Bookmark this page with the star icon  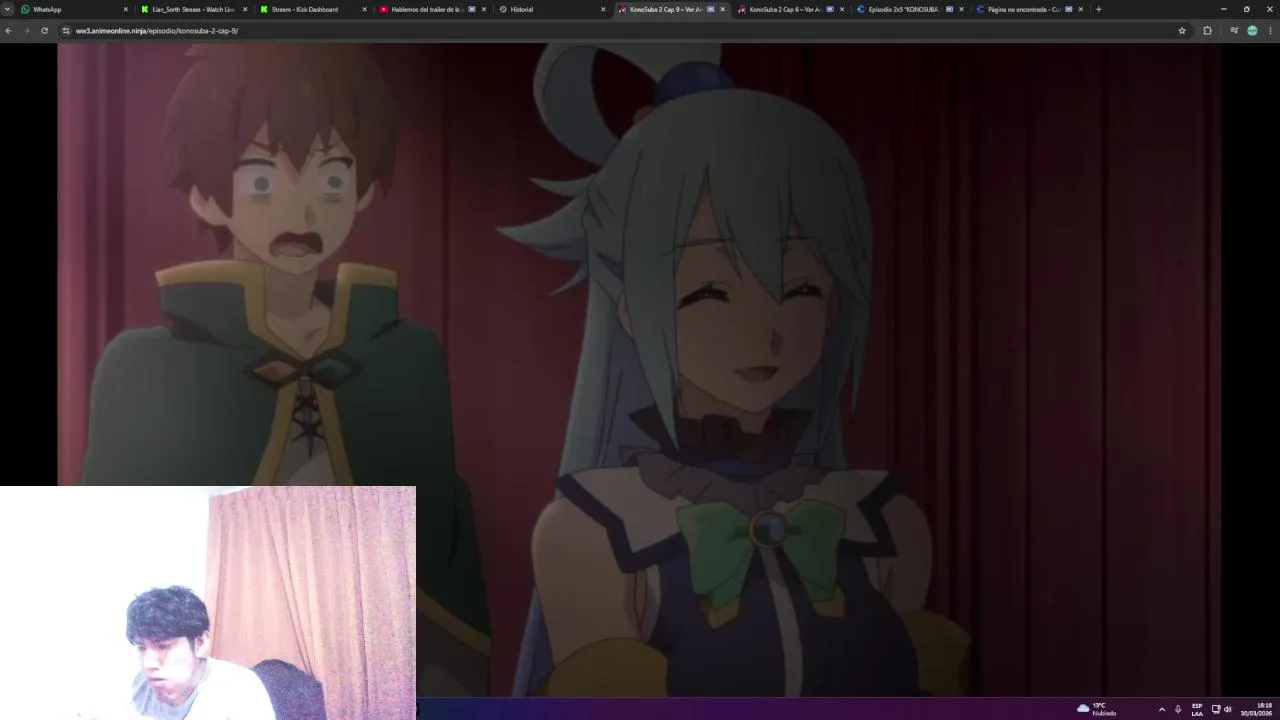click(1182, 31)
